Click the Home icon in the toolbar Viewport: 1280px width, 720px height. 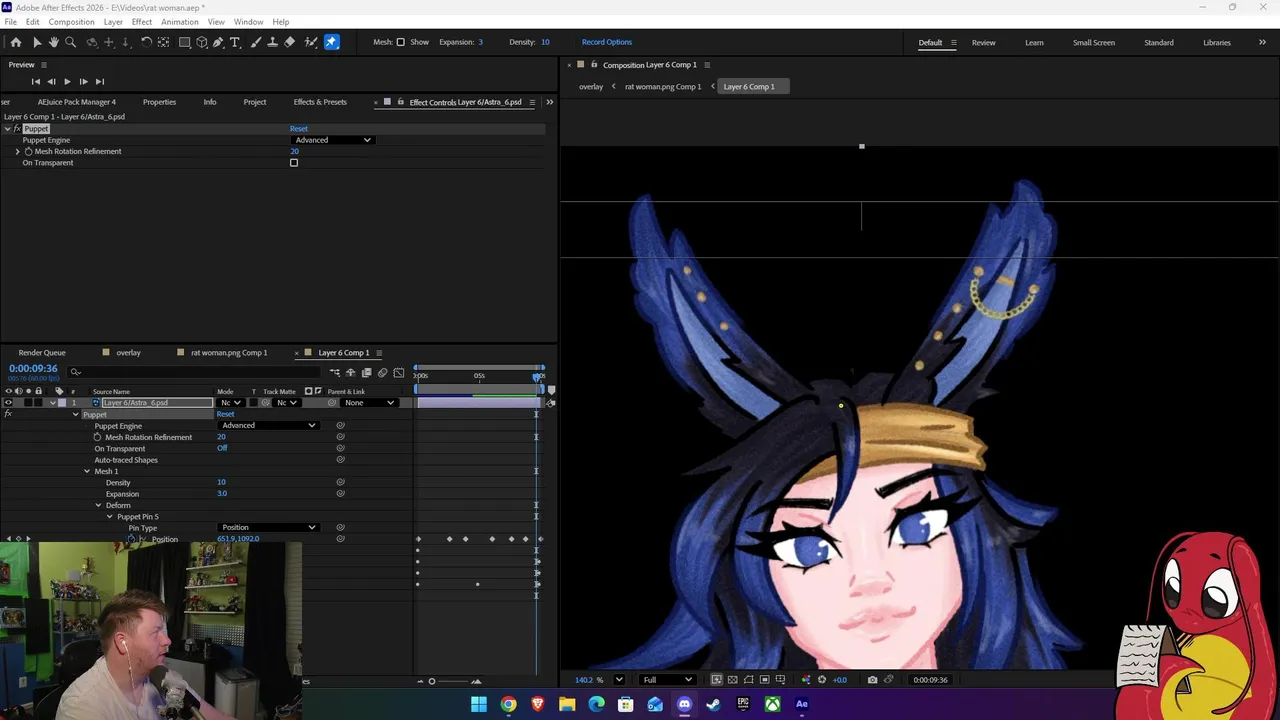pos(16,42)
